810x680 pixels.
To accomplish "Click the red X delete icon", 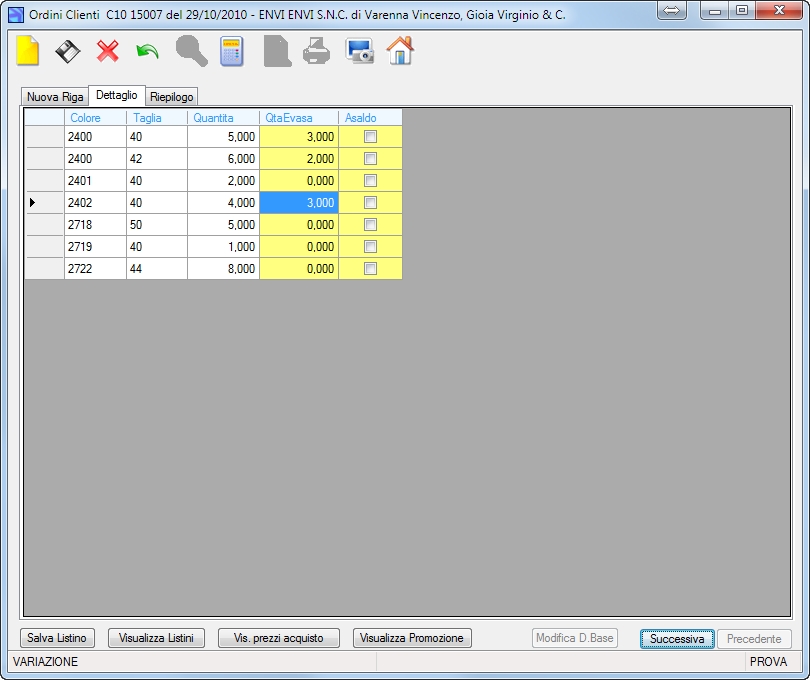I will point(107,51).
